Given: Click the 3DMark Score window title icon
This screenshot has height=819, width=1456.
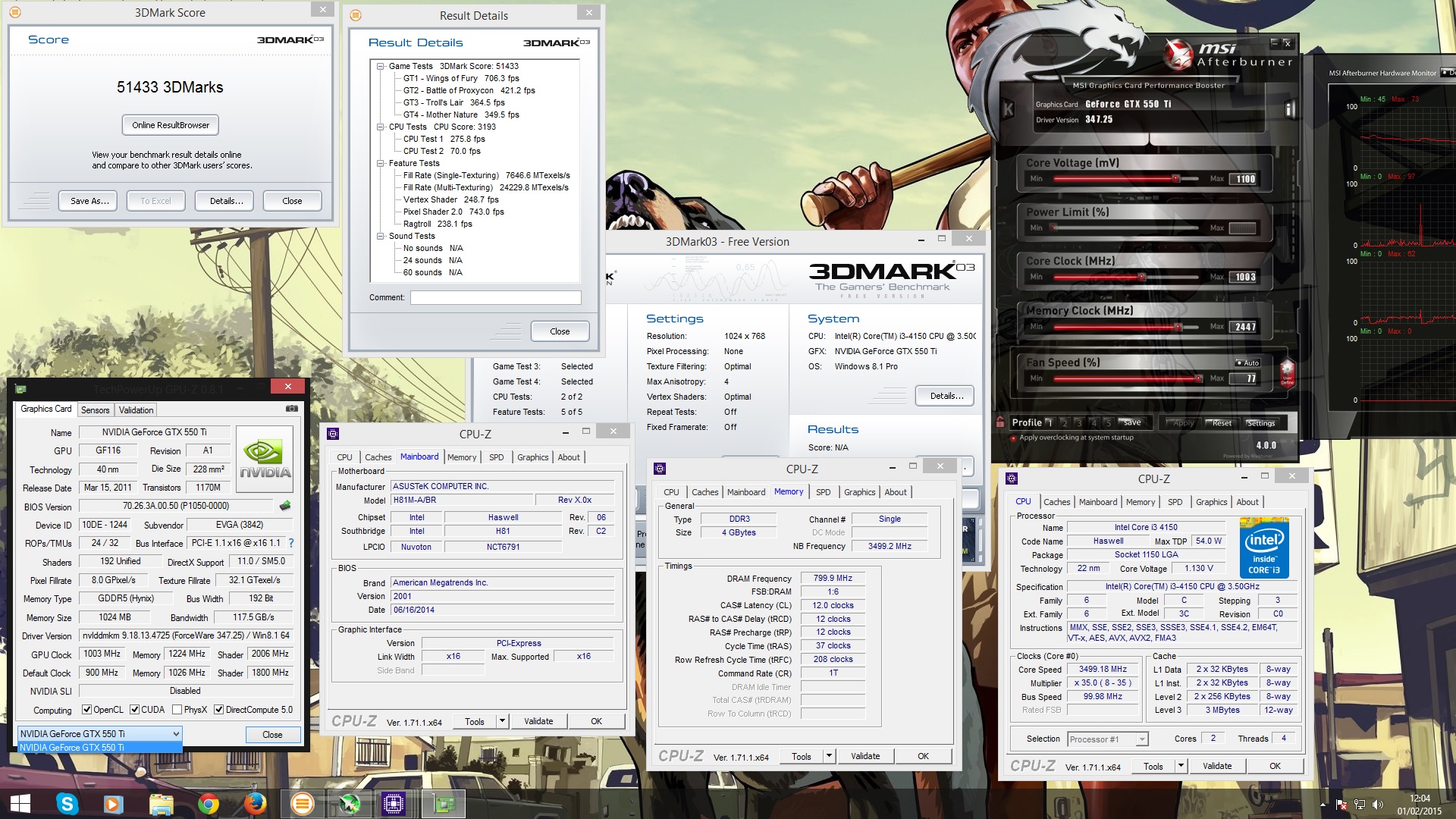Looking at the screenshot, I should (15, 12).
